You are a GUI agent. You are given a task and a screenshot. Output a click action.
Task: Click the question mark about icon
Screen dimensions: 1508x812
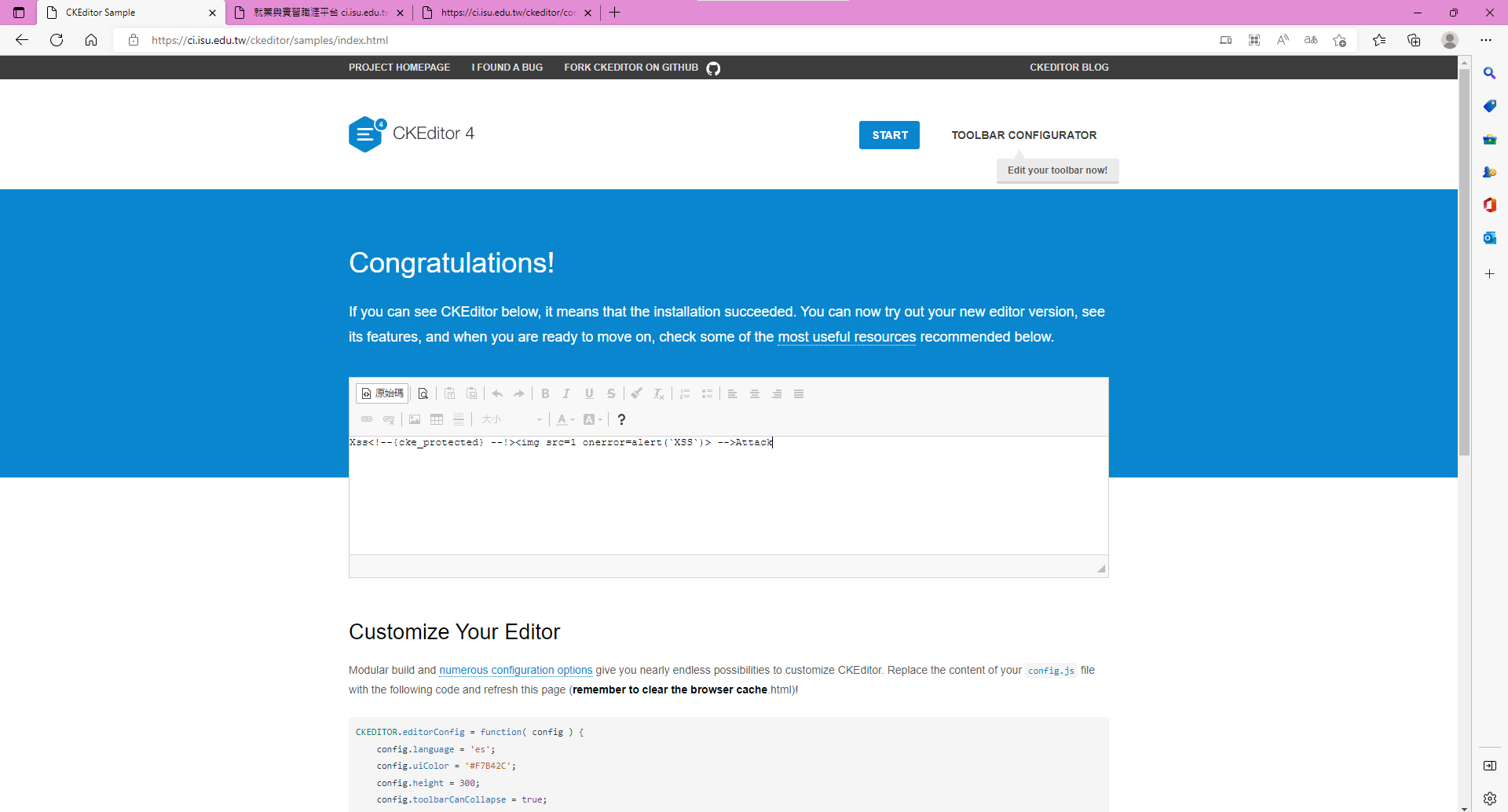621,419
